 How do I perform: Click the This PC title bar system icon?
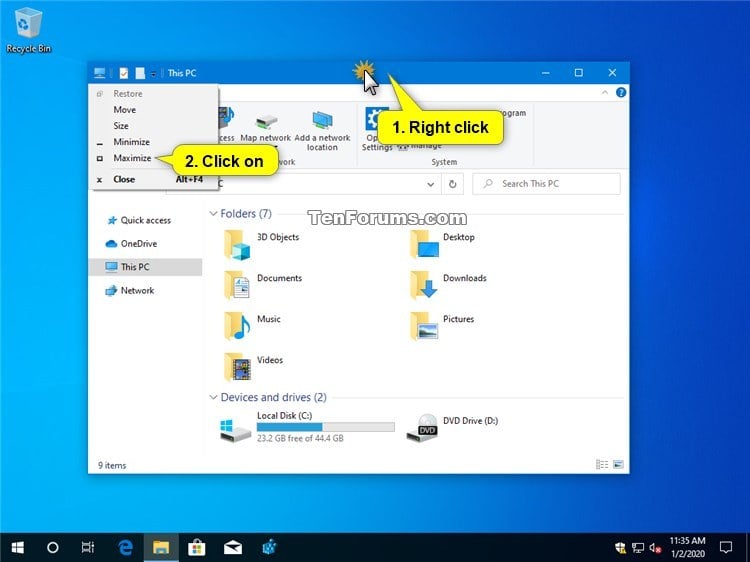tap(99, 73)
